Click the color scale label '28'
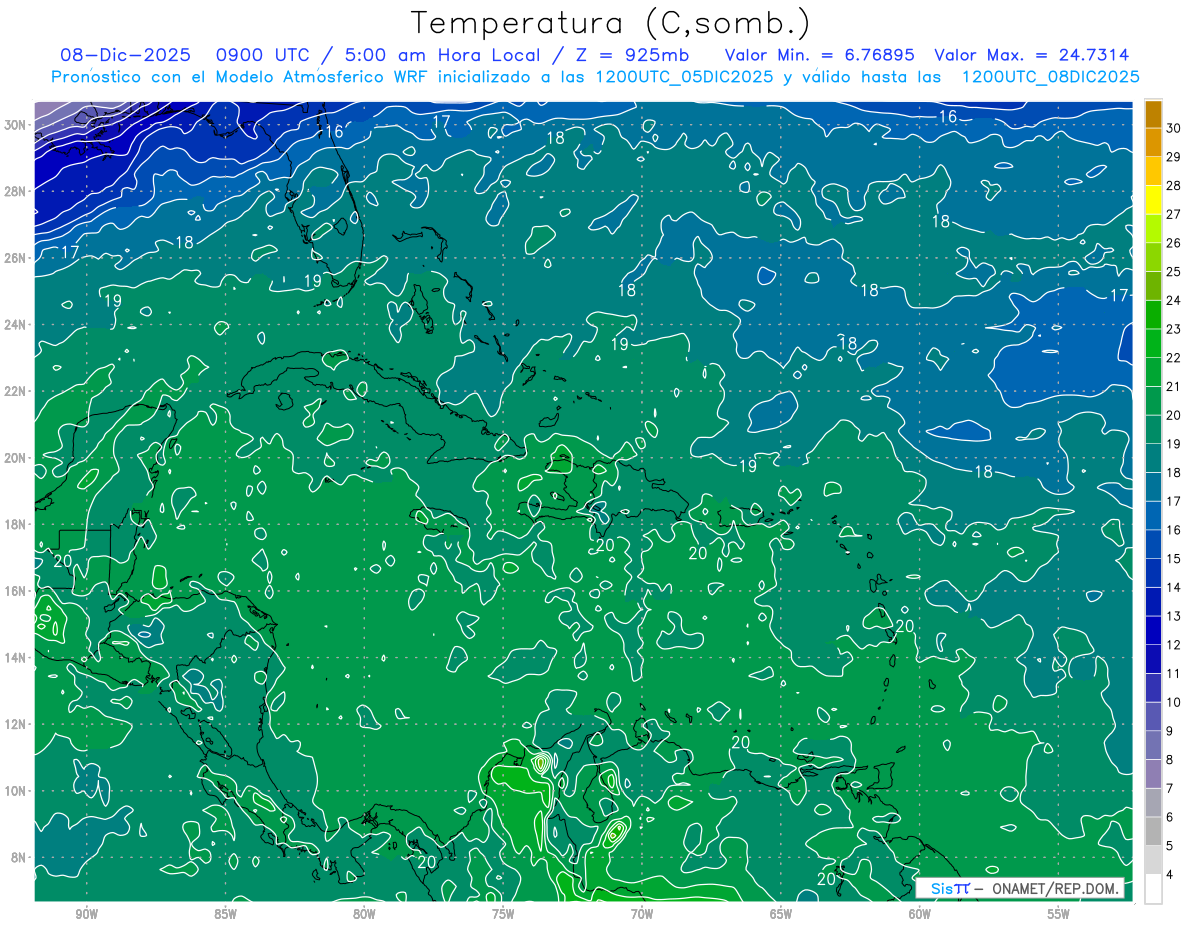The height and width of the screenshot is (927, 1200). point(1174,186)
